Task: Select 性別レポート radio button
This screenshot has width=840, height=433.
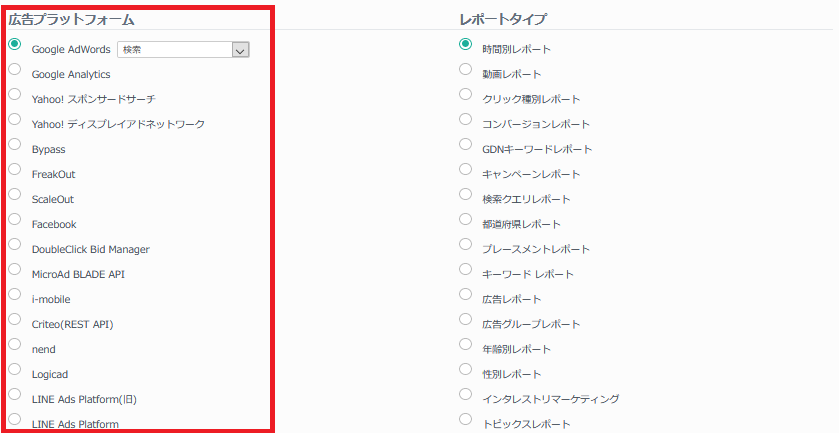Action: point(466,369)
